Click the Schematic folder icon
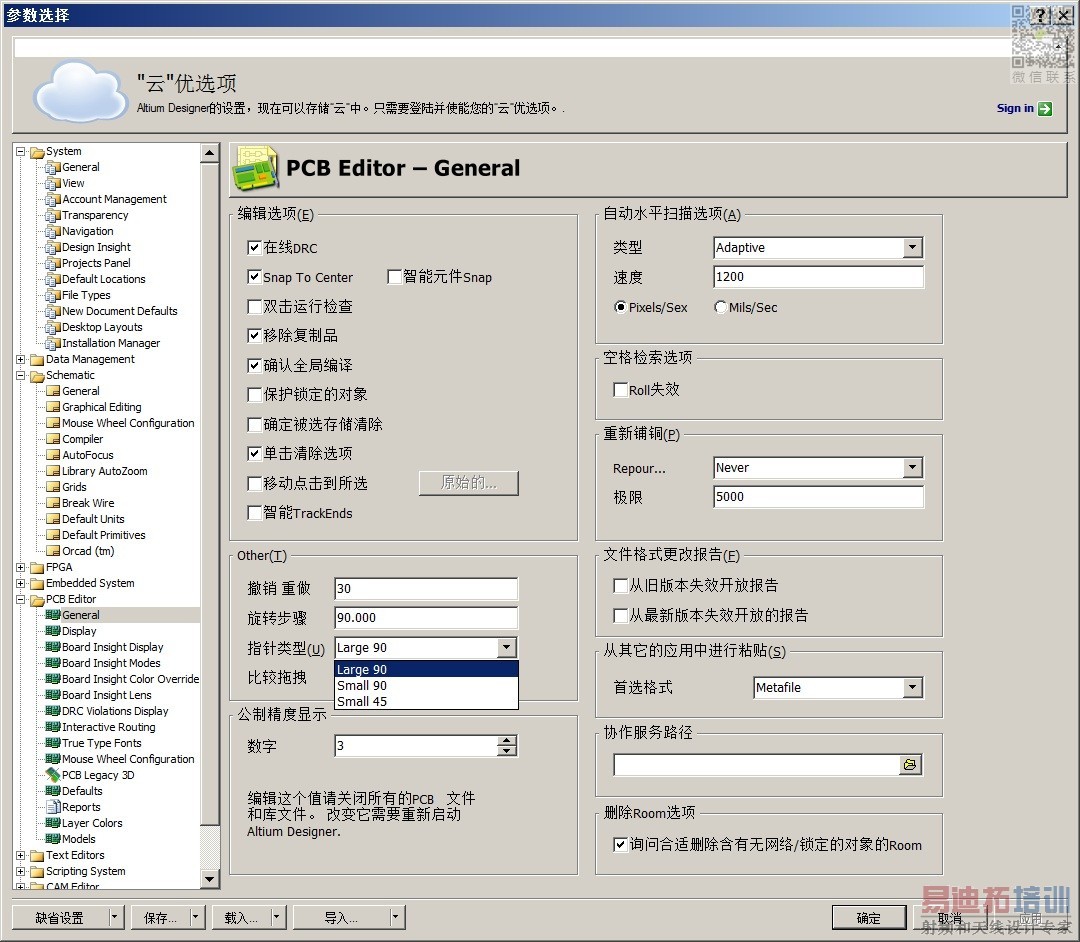This screenshot has width=1080, height=942. pyautogui.click(x=37, y=375)
